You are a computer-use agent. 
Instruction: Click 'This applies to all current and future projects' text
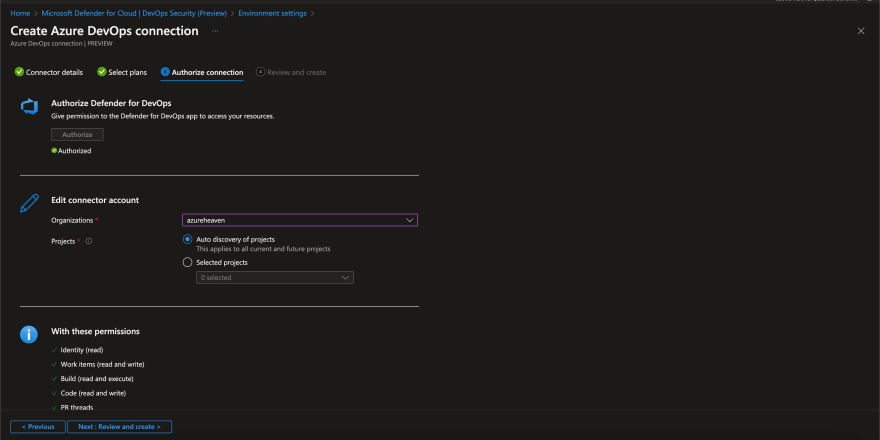pos(263,249)
